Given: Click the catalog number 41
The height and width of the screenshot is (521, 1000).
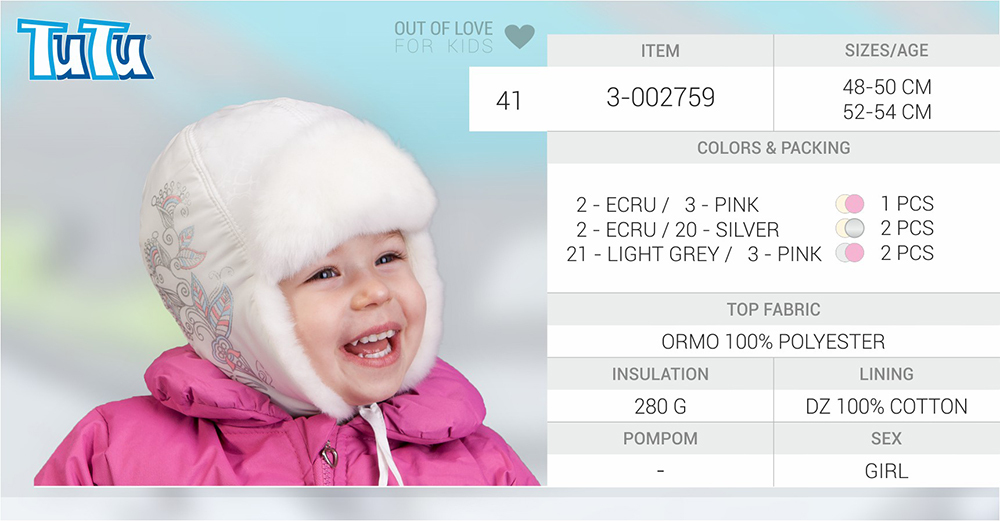Looking at the screenshot, I should 508,101.
